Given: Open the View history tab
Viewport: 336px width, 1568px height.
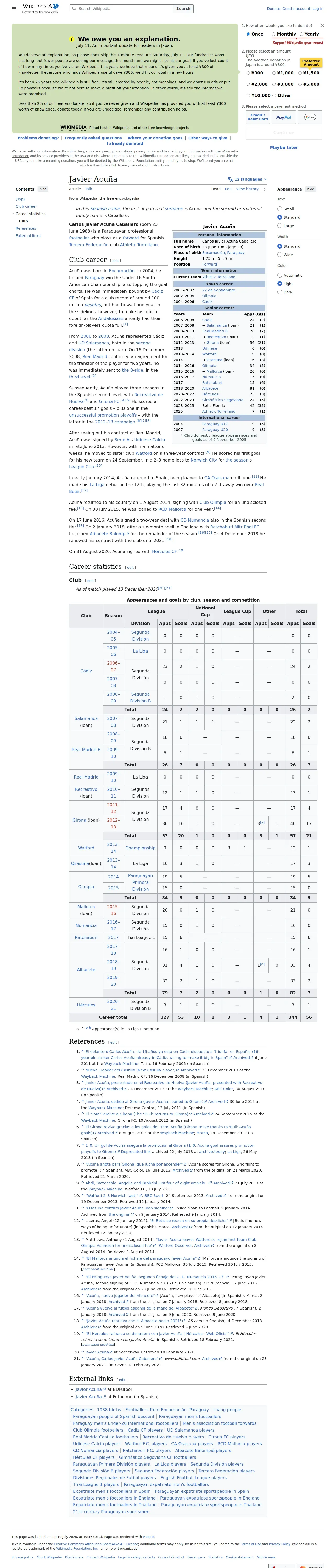Looking at the screenshot, I should (x=248, y=189).
